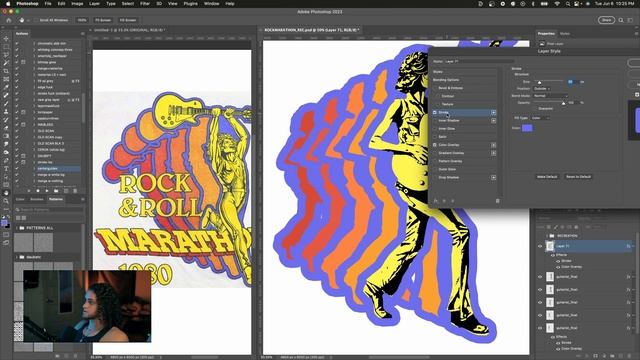Click the record button in Actions panel

coord(38,191)
